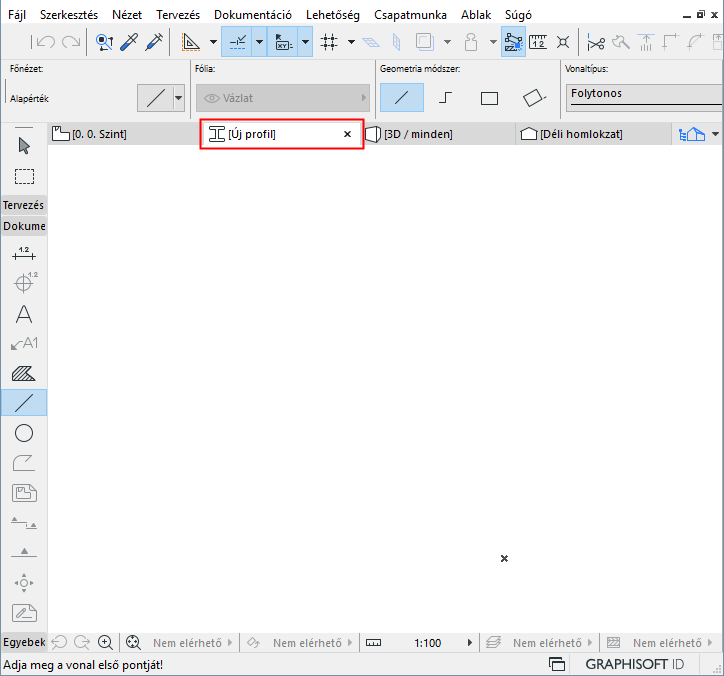Image resolution: width=724 pixels, height=676 pixels.
Task: Click the zoom-in magnifier icon
Action: tap(105, 642)
